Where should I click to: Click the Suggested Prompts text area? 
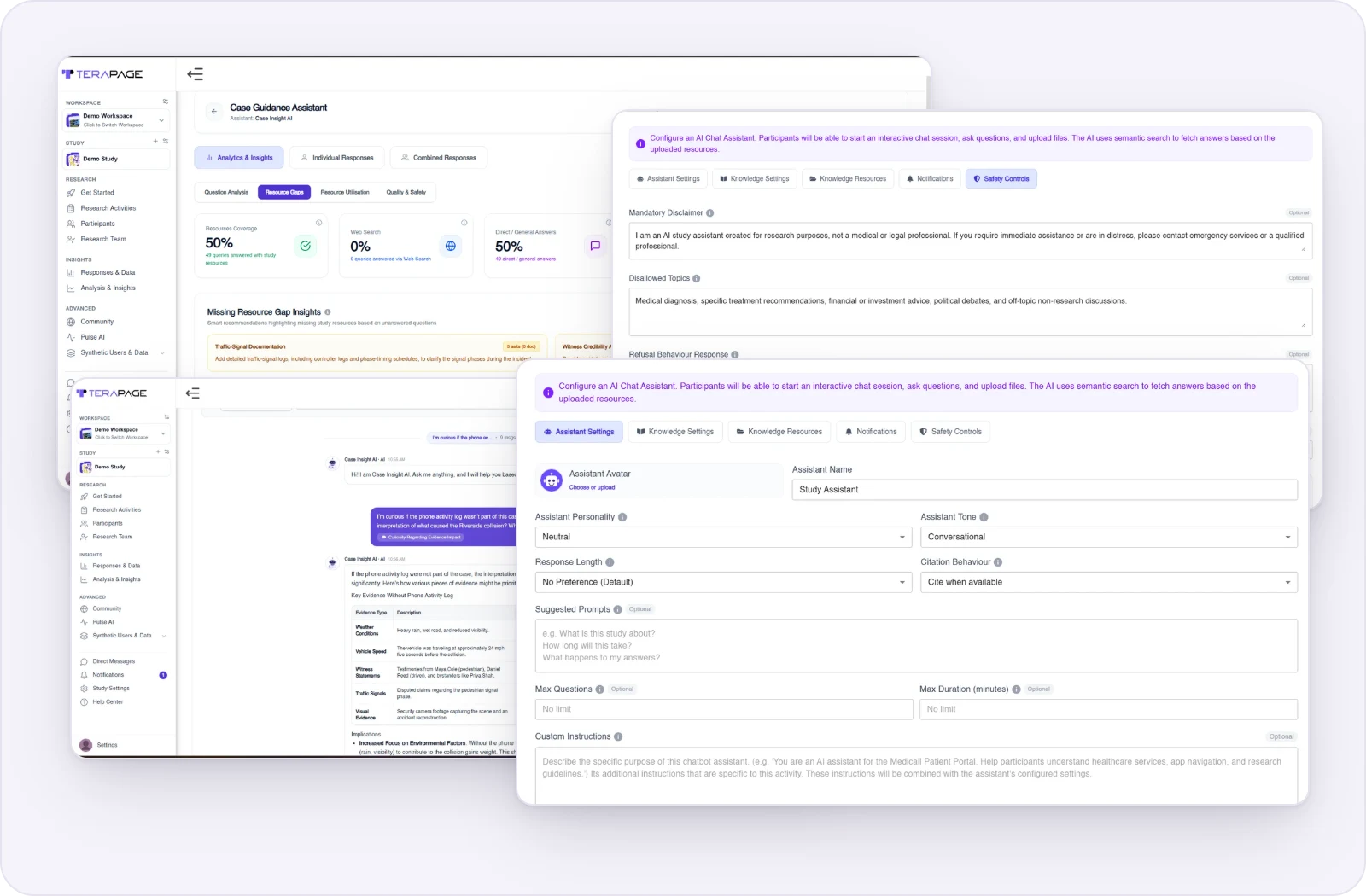pos(916,646)
